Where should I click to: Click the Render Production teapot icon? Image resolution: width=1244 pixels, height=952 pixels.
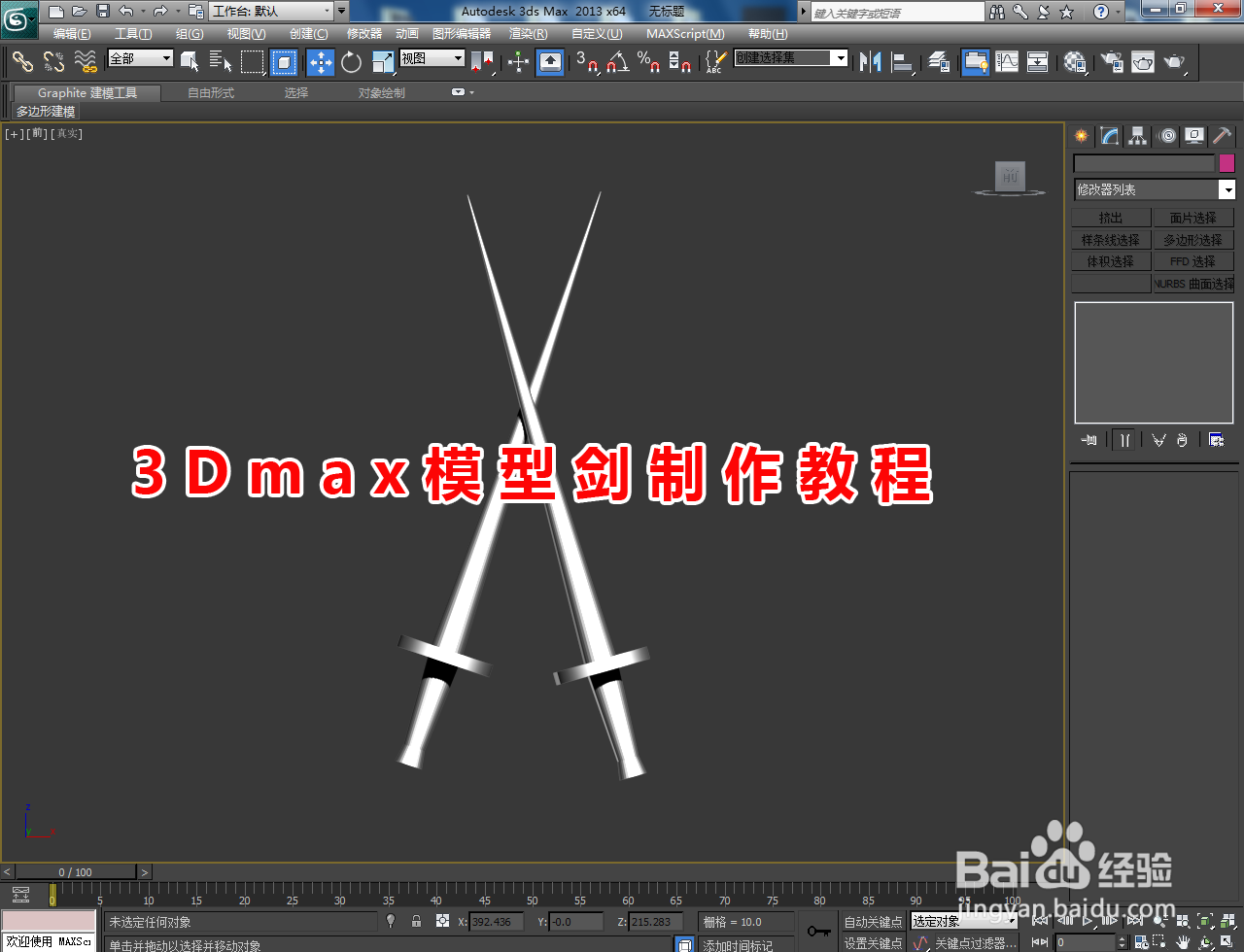click(1174, 62)
